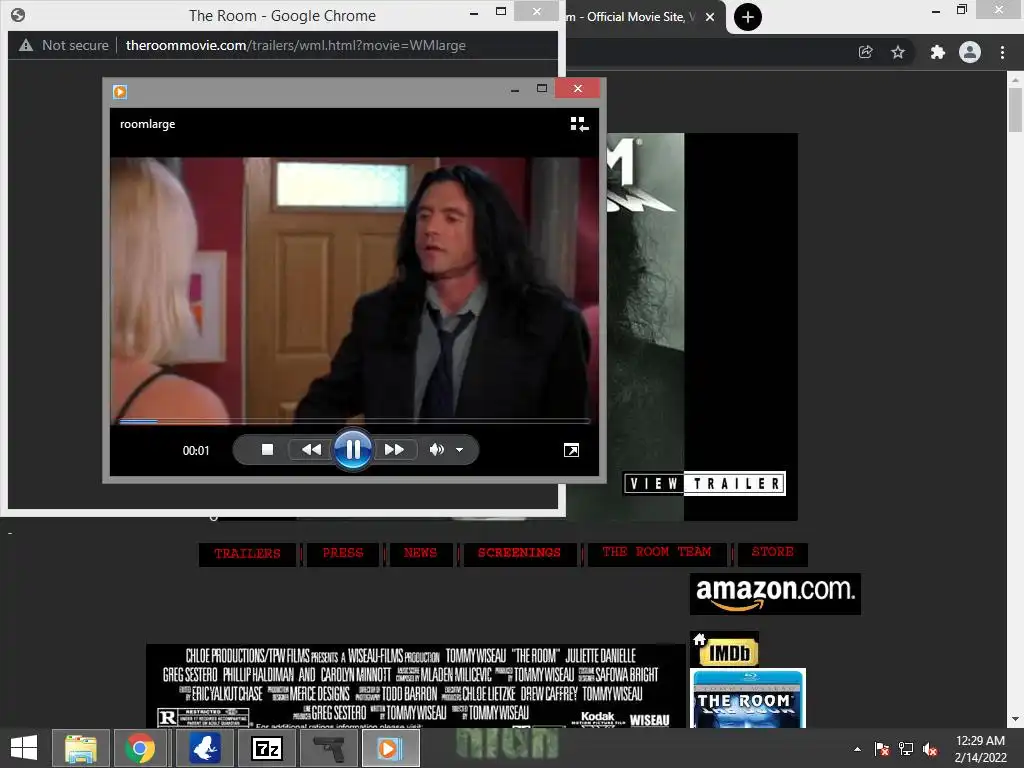This screenshot has height=768, width=1024.
Task: Open the Chrome extensions puzzle icon
Action: [x=937, y=52]
